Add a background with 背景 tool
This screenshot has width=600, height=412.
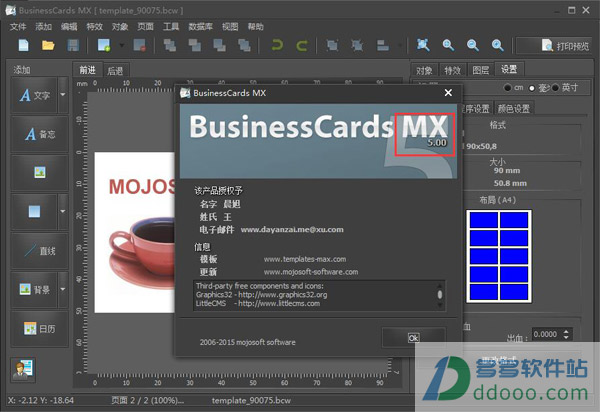(34, 290)
